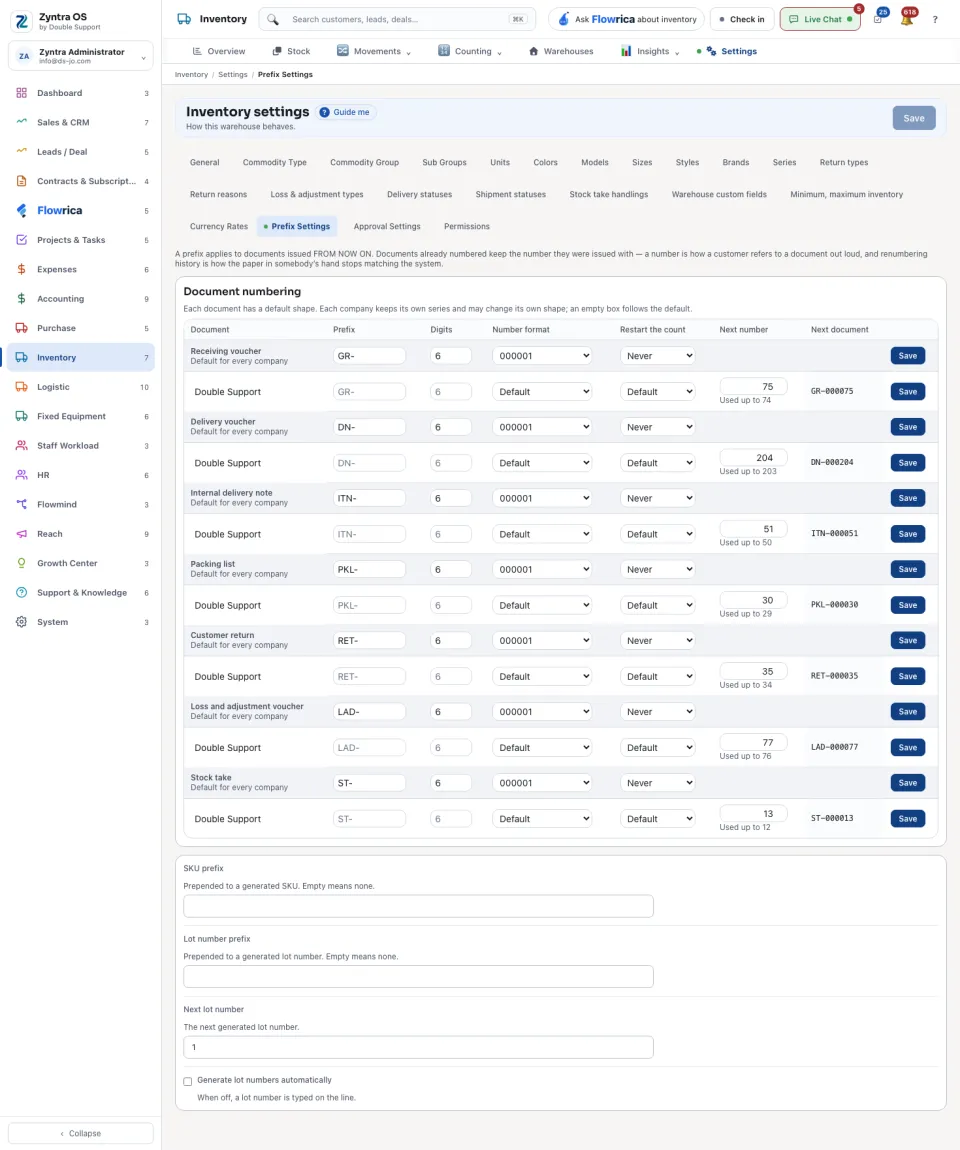Click the Staff Workload people icon

click(x=21, y=445)
